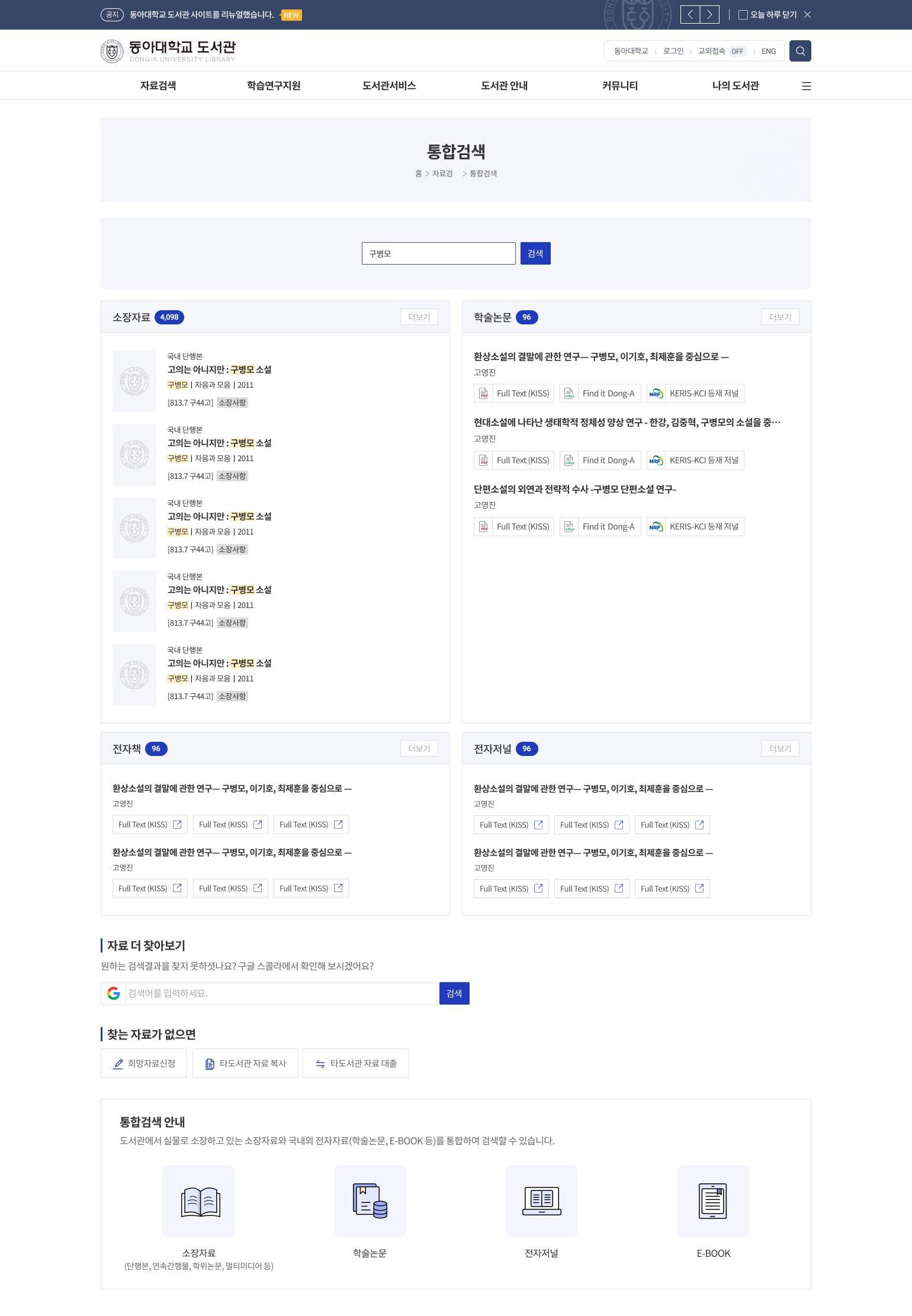Open 타도서관 자료 복사 link
This screenshot has height=1316, width=912.
245,1063
